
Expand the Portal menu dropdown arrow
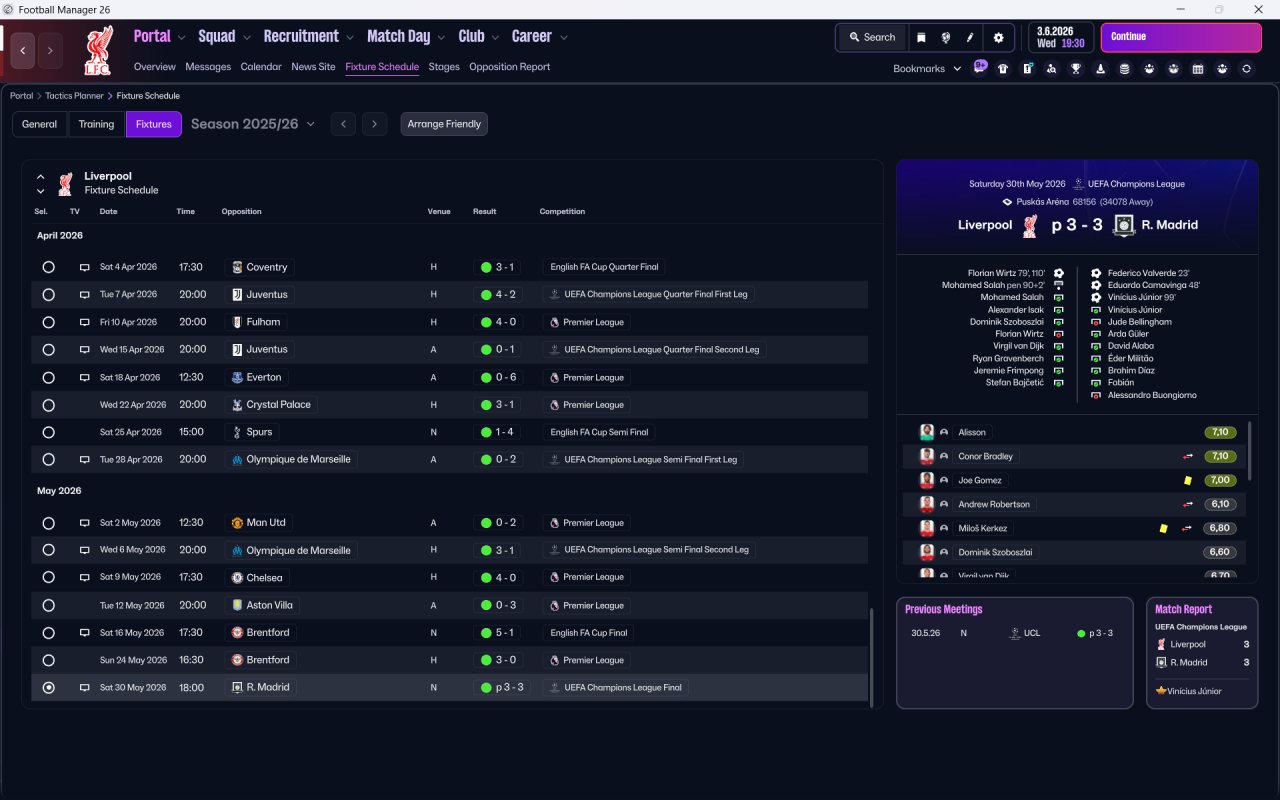pyautogui.click(x=181, y=38)
